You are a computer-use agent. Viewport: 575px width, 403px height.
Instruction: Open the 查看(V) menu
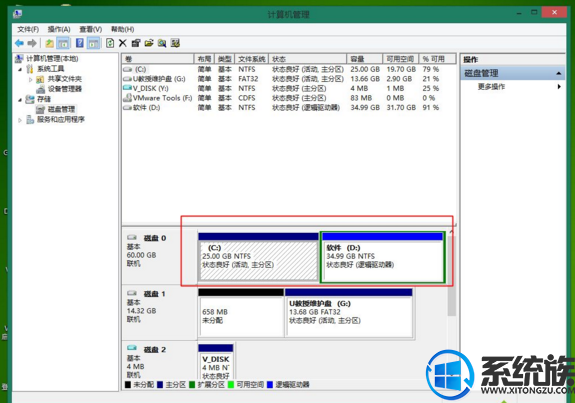coord(91,29)
